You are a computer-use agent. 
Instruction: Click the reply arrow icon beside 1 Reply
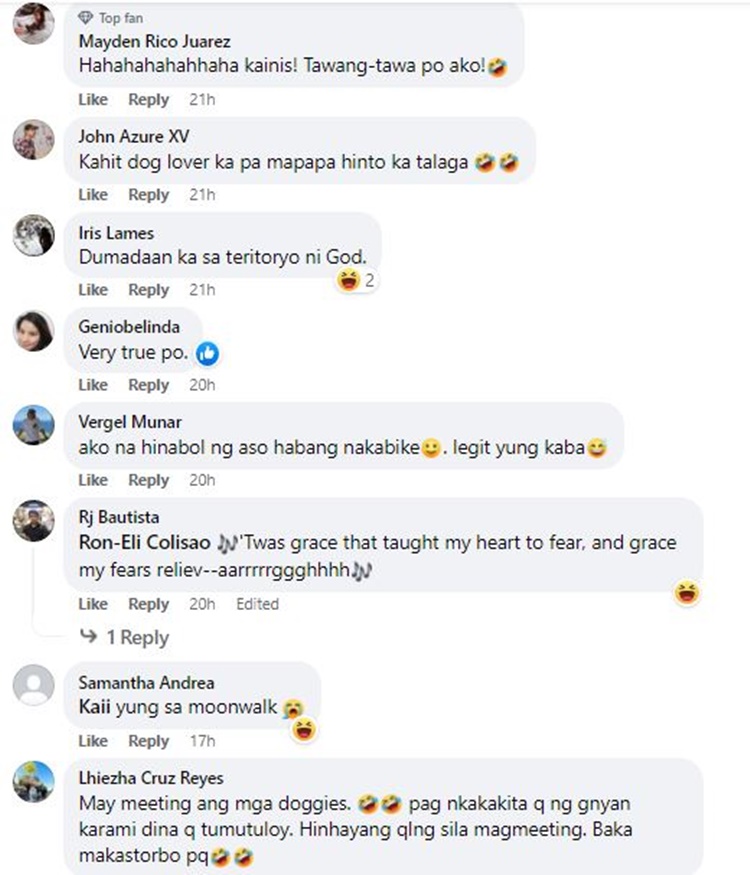tap(89, 636)
